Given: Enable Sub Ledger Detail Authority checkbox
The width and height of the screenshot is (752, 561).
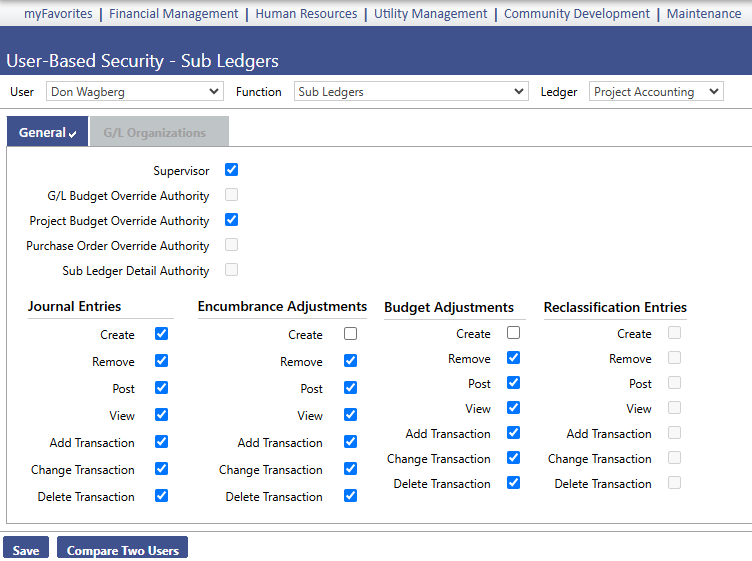Looking at the screenshot, I should [231, 269].
